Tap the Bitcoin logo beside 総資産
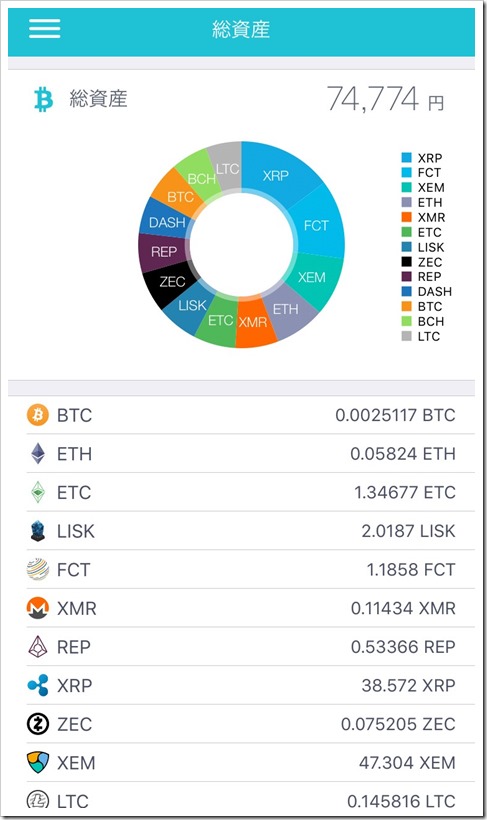This screenshot has width=487, height=820. pyautogui.click(x=43, y=99)
